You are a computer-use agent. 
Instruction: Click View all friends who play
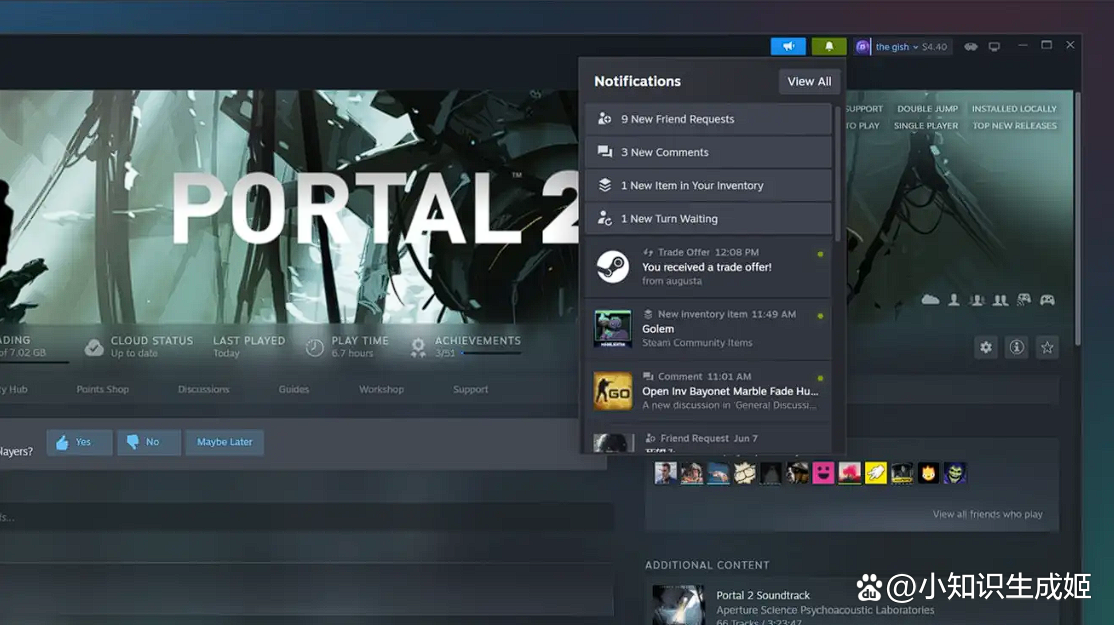point(988,514)
